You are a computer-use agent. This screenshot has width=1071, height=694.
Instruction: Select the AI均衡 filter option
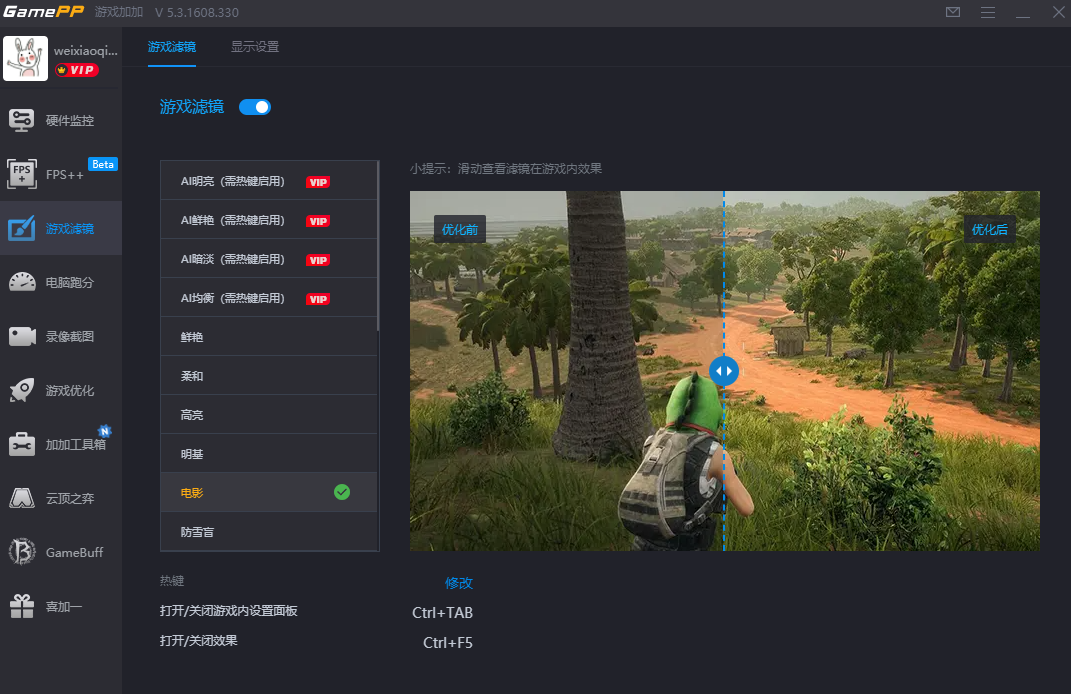click(x=268, y=298)
